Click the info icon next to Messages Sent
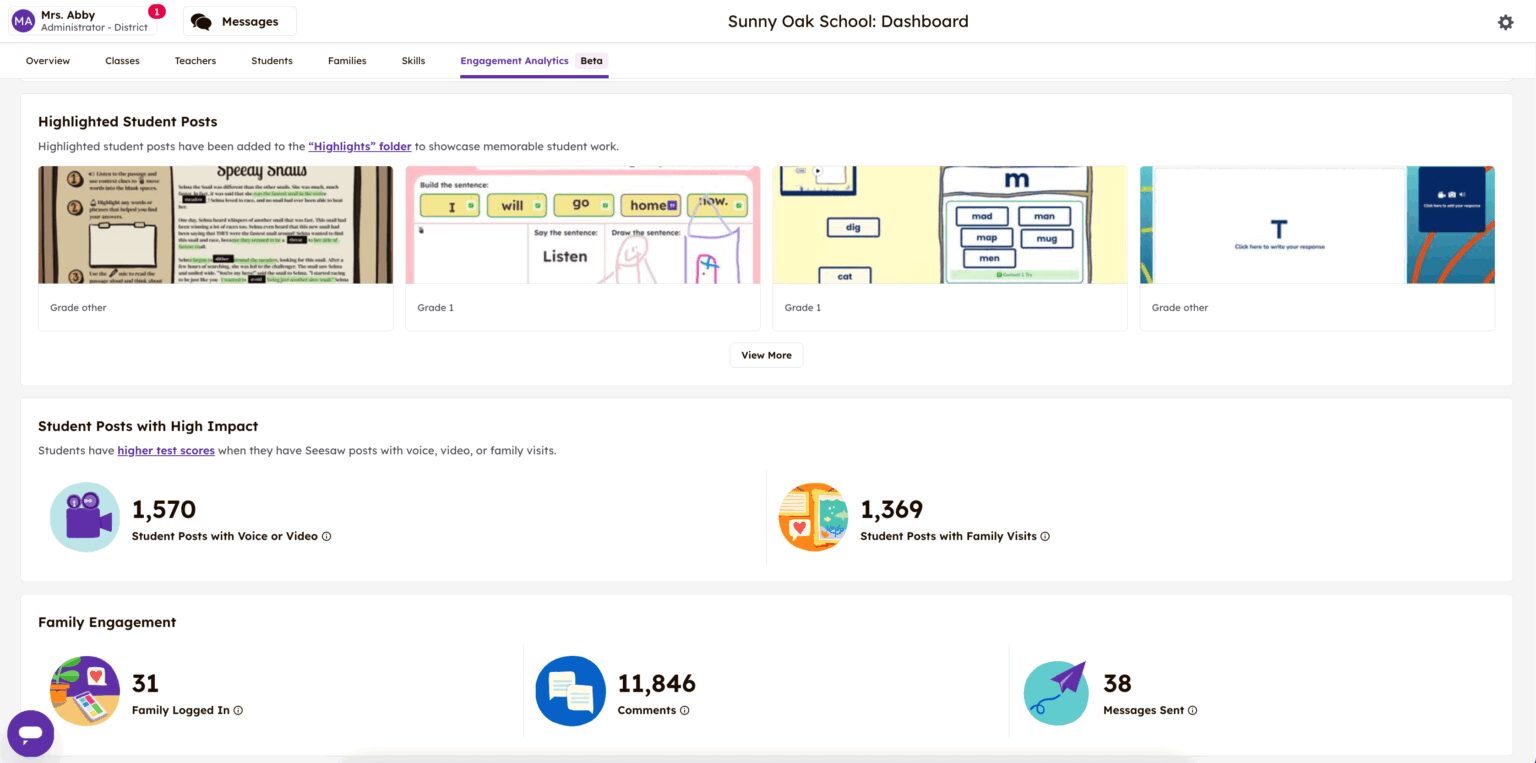This screenshot has width=1536, height=763. pos(1191,710)
